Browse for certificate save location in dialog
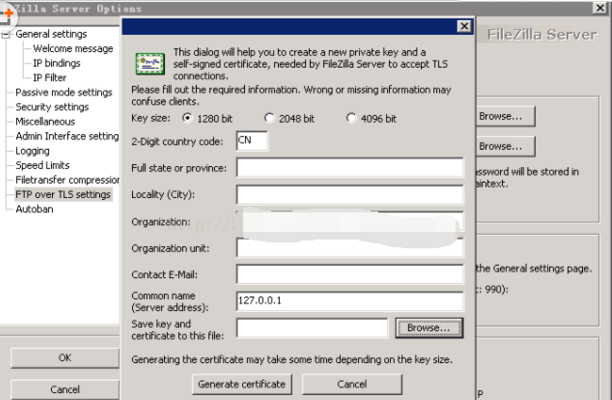 tap(429, 328)
